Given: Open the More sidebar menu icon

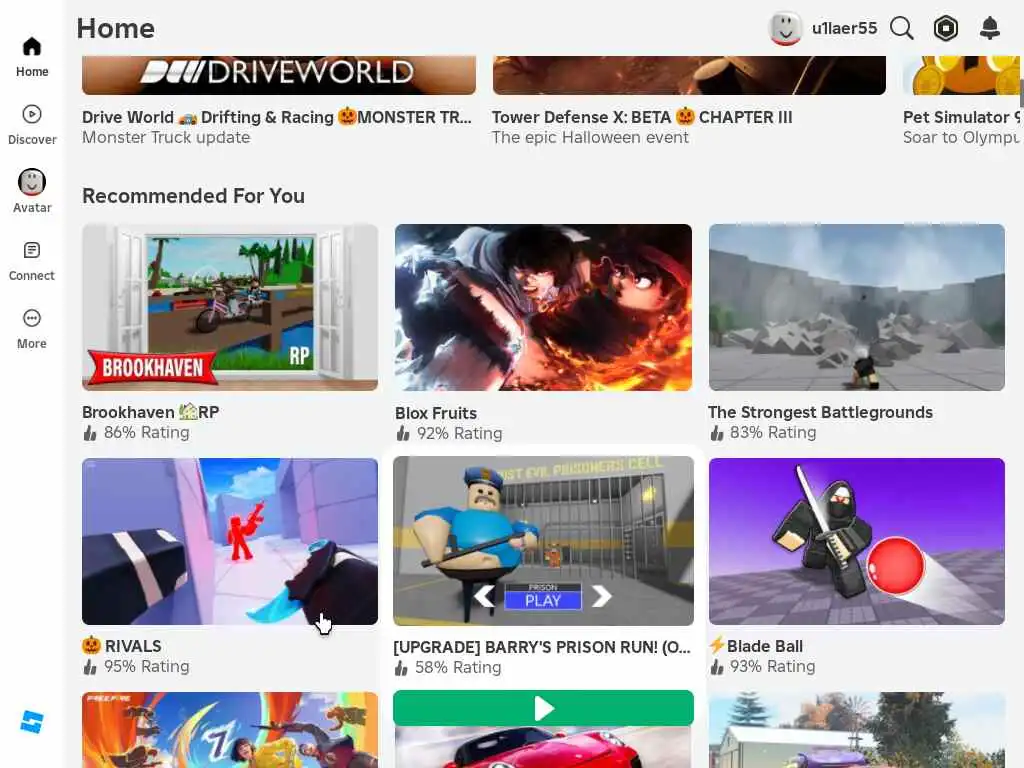Looking at the screenshot, I should [31, 318].
